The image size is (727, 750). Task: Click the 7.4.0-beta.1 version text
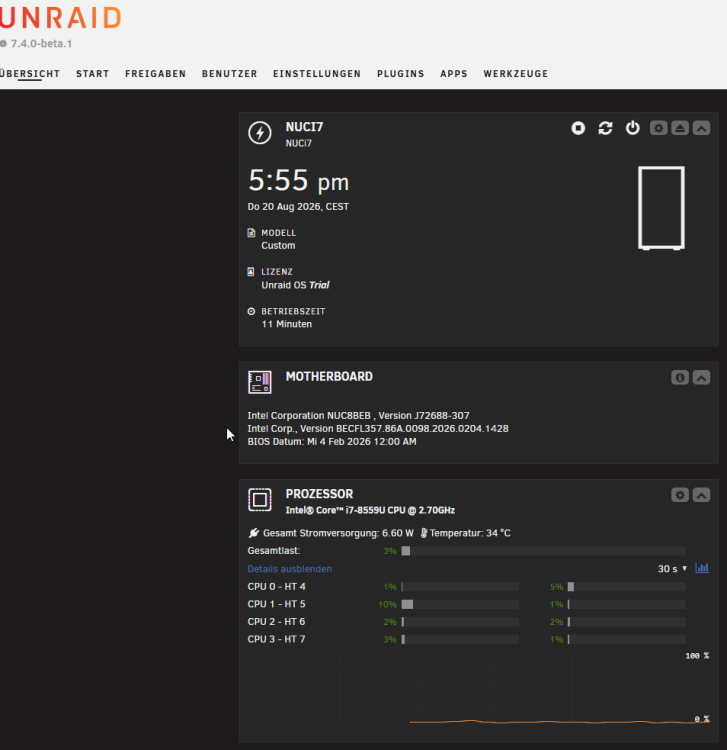pyautogui.click(x=42, y=44)
